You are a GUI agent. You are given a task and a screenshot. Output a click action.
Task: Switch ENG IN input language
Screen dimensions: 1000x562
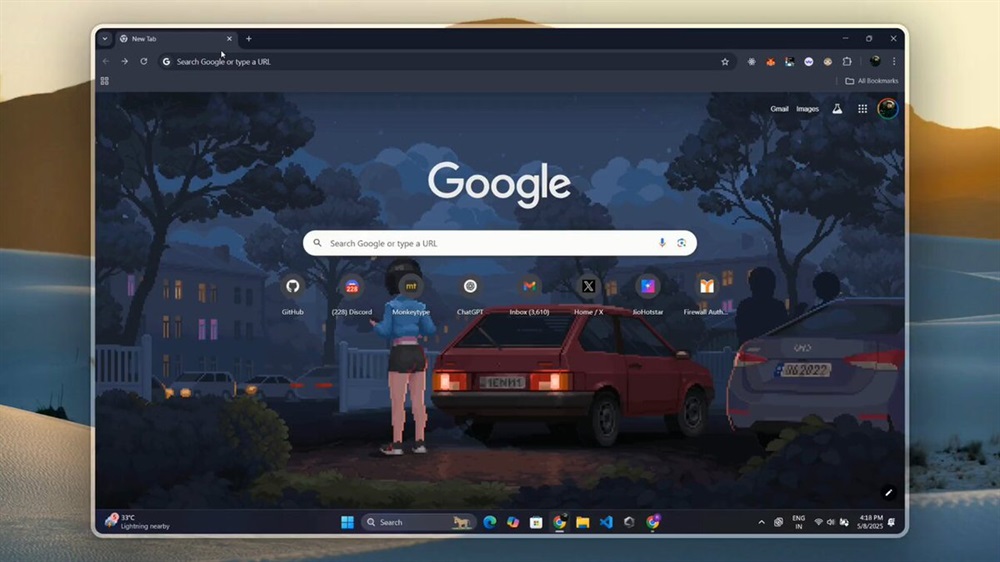click(x=798, y=522)
